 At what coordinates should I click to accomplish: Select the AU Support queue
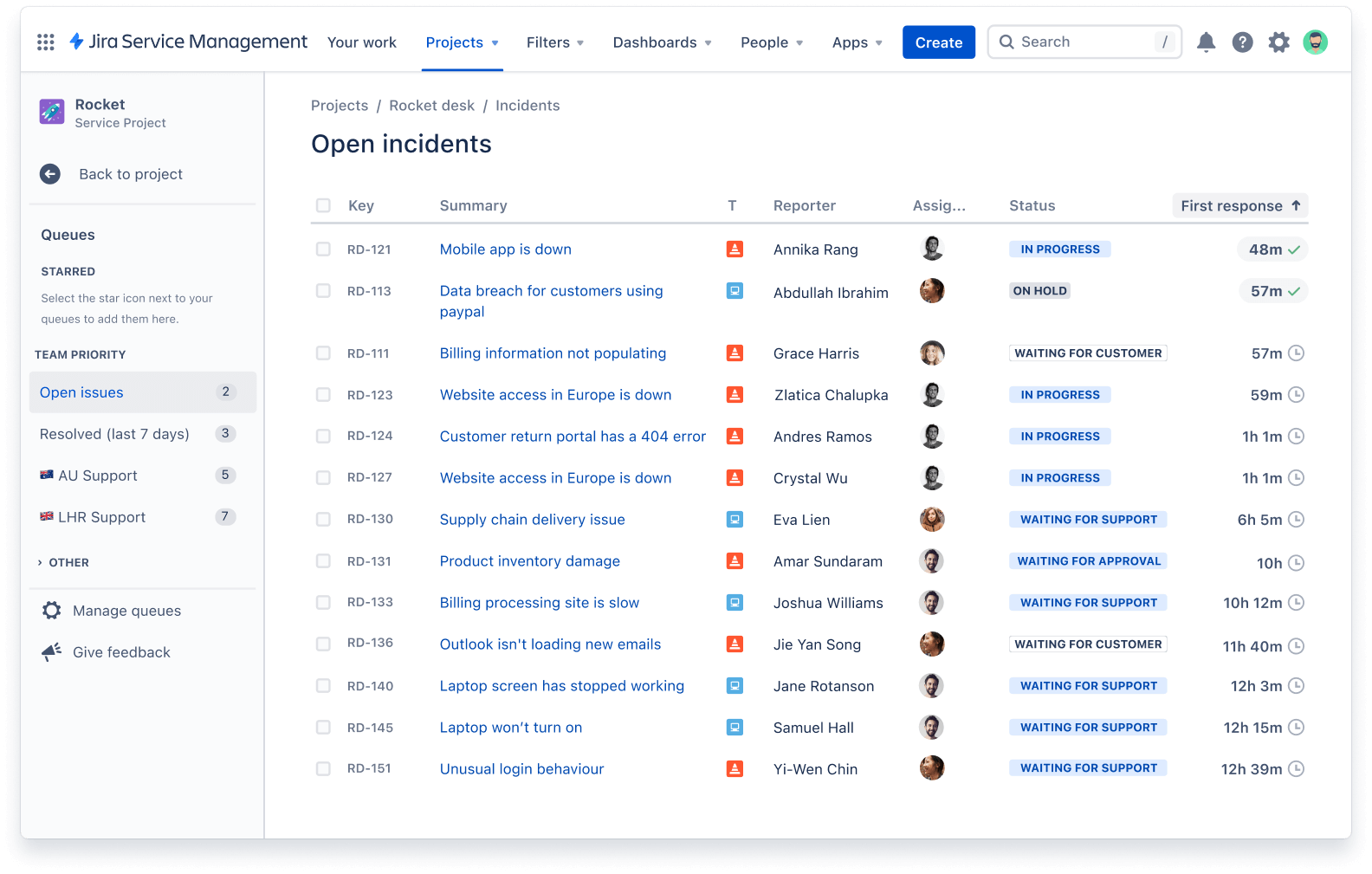[97, 476]
